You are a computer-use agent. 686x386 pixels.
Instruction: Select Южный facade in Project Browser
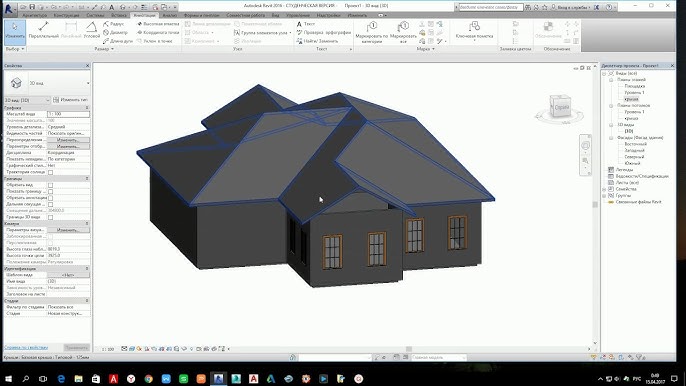633,163
